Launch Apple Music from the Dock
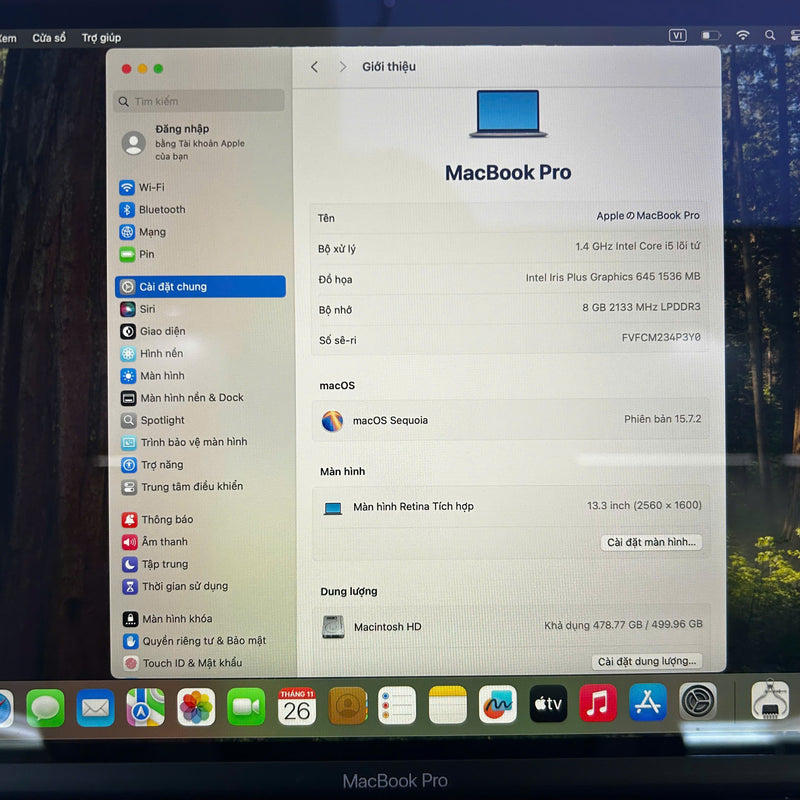Image resolution: width=800 pixels, height=800 pixels. (598, 707)
